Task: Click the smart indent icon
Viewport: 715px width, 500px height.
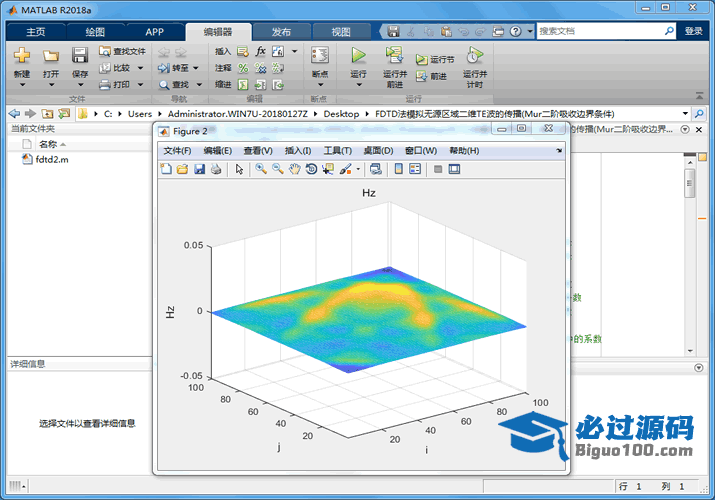Action: pyautogui.click(x=243, y=84)
